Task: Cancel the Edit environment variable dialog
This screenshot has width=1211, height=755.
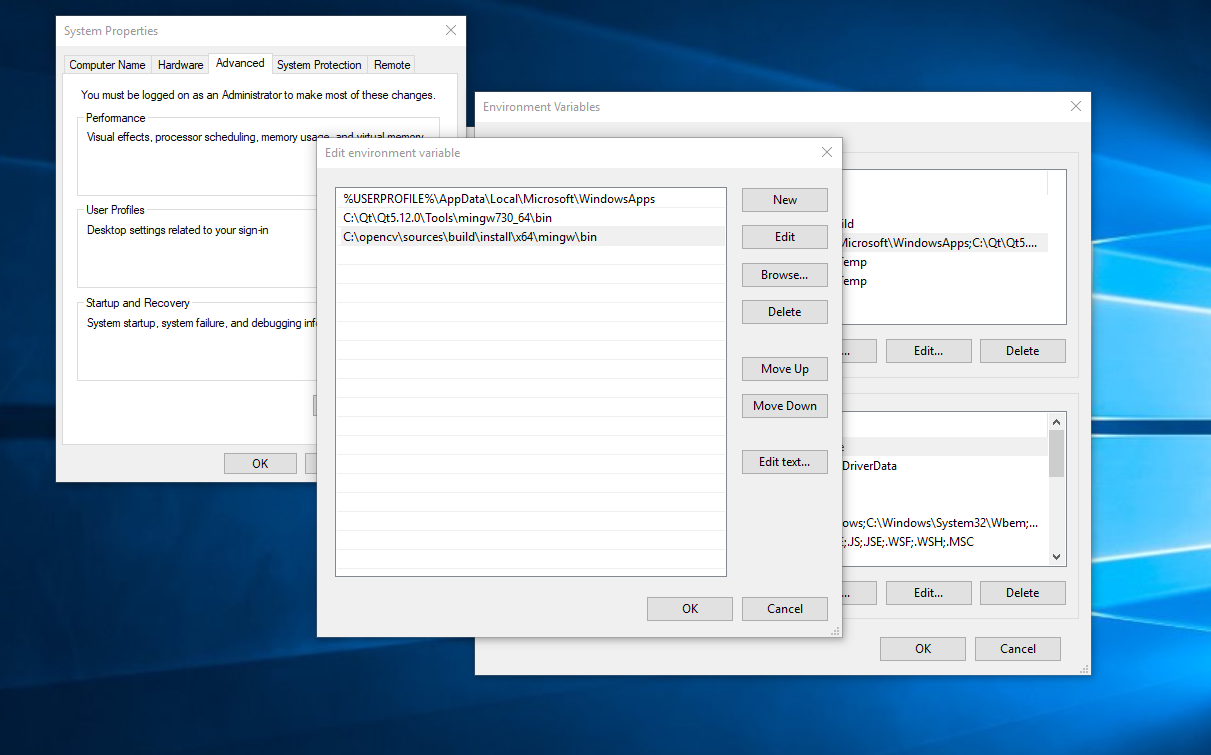Action: [784, 609]
